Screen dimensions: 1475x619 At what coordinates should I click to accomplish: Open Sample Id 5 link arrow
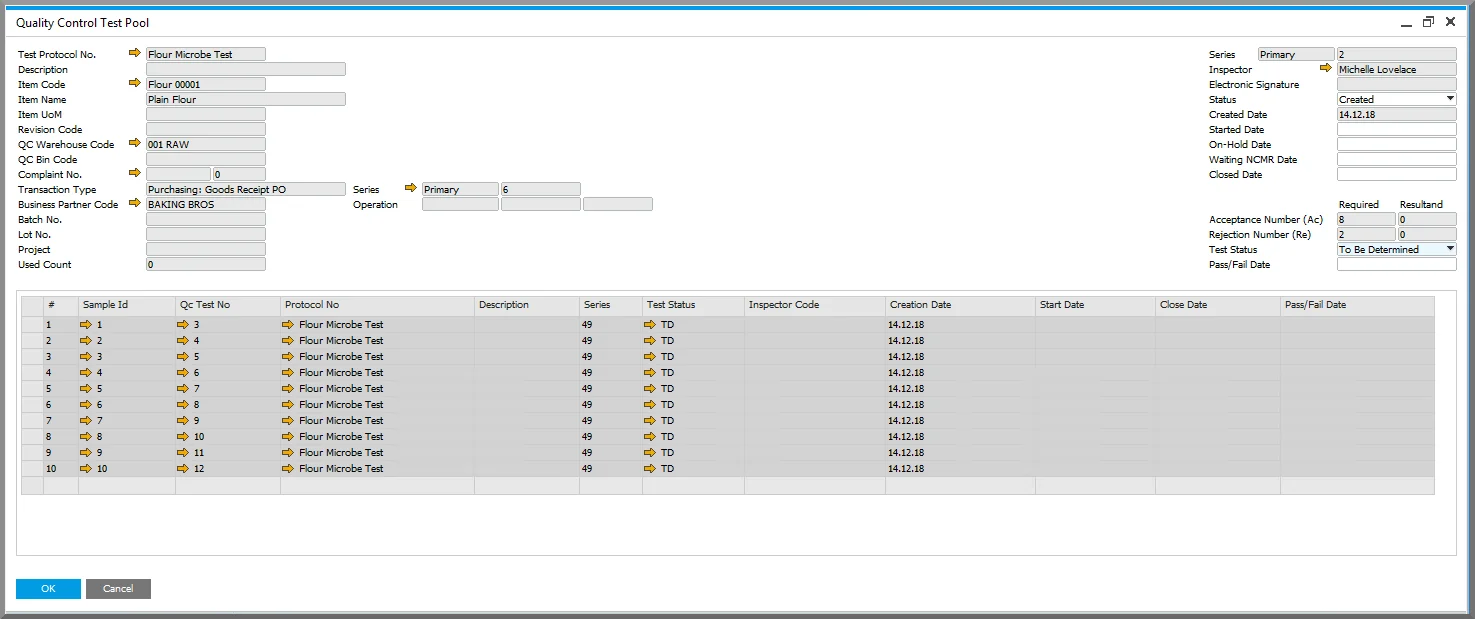click(x=87, y=389)
